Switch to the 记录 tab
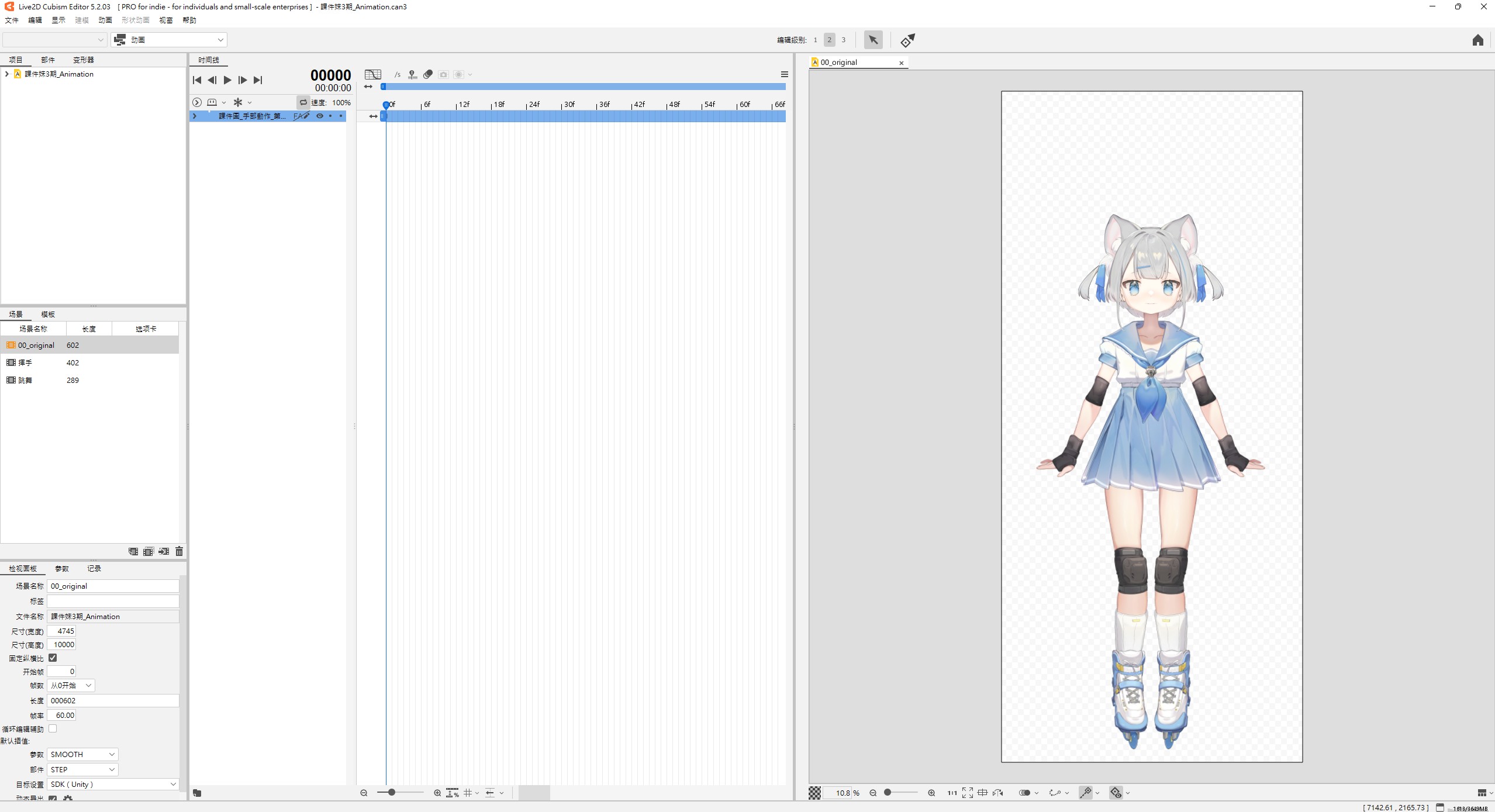 coord(94,569)
